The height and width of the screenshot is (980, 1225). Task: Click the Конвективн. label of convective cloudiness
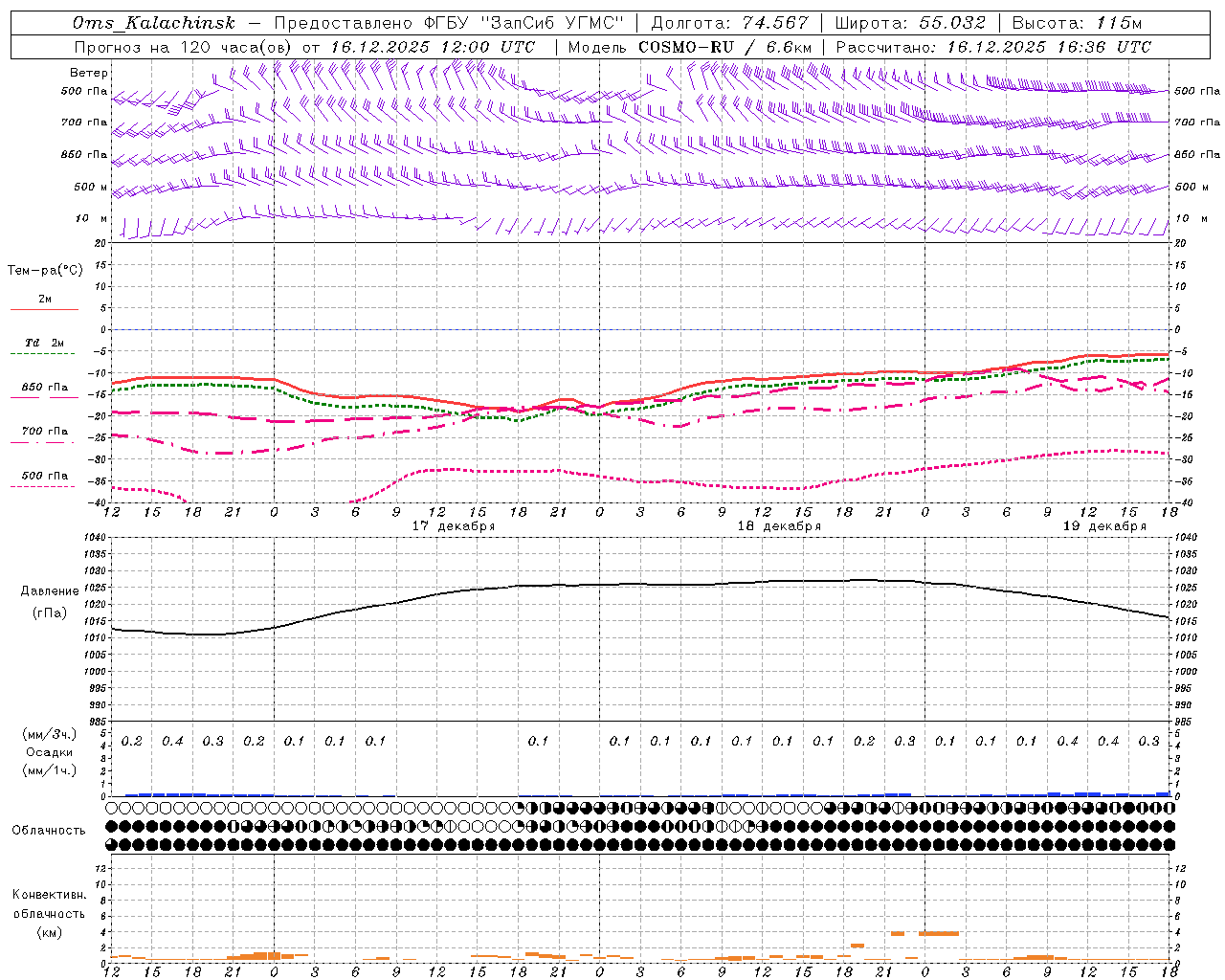(x=49, y=895)
